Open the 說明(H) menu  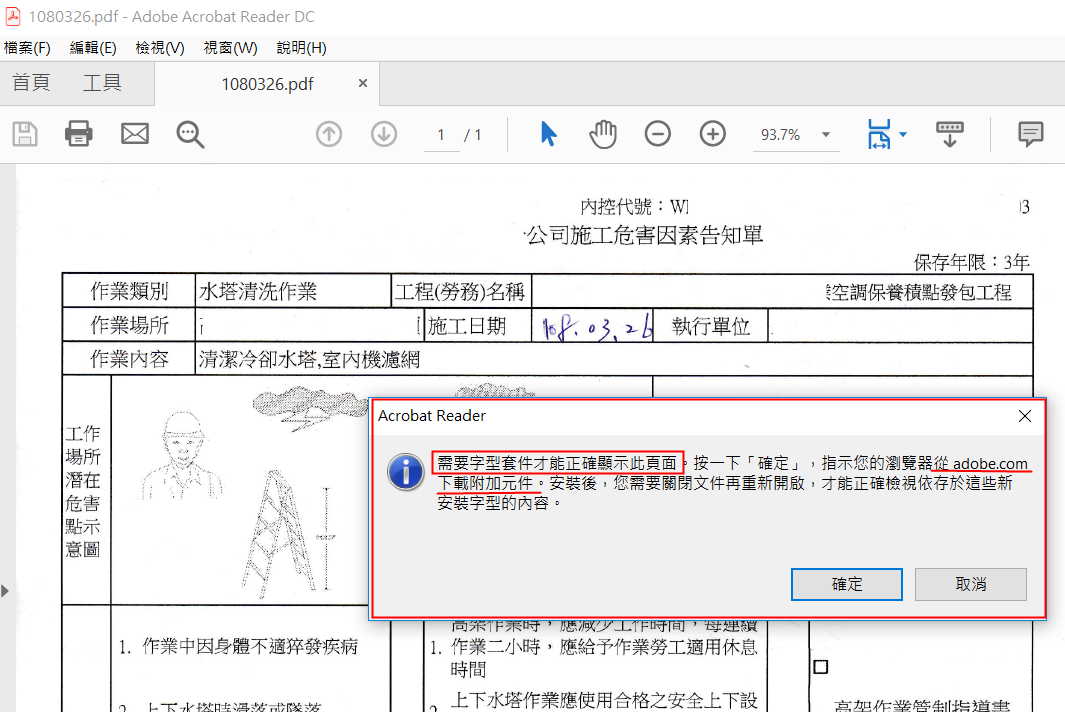(302, 48)
